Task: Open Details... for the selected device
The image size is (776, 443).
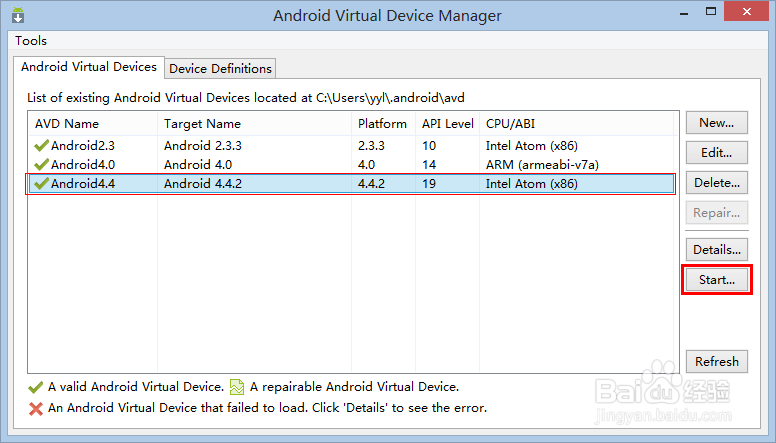Action: pyautogui.click(x=716, y=250)
